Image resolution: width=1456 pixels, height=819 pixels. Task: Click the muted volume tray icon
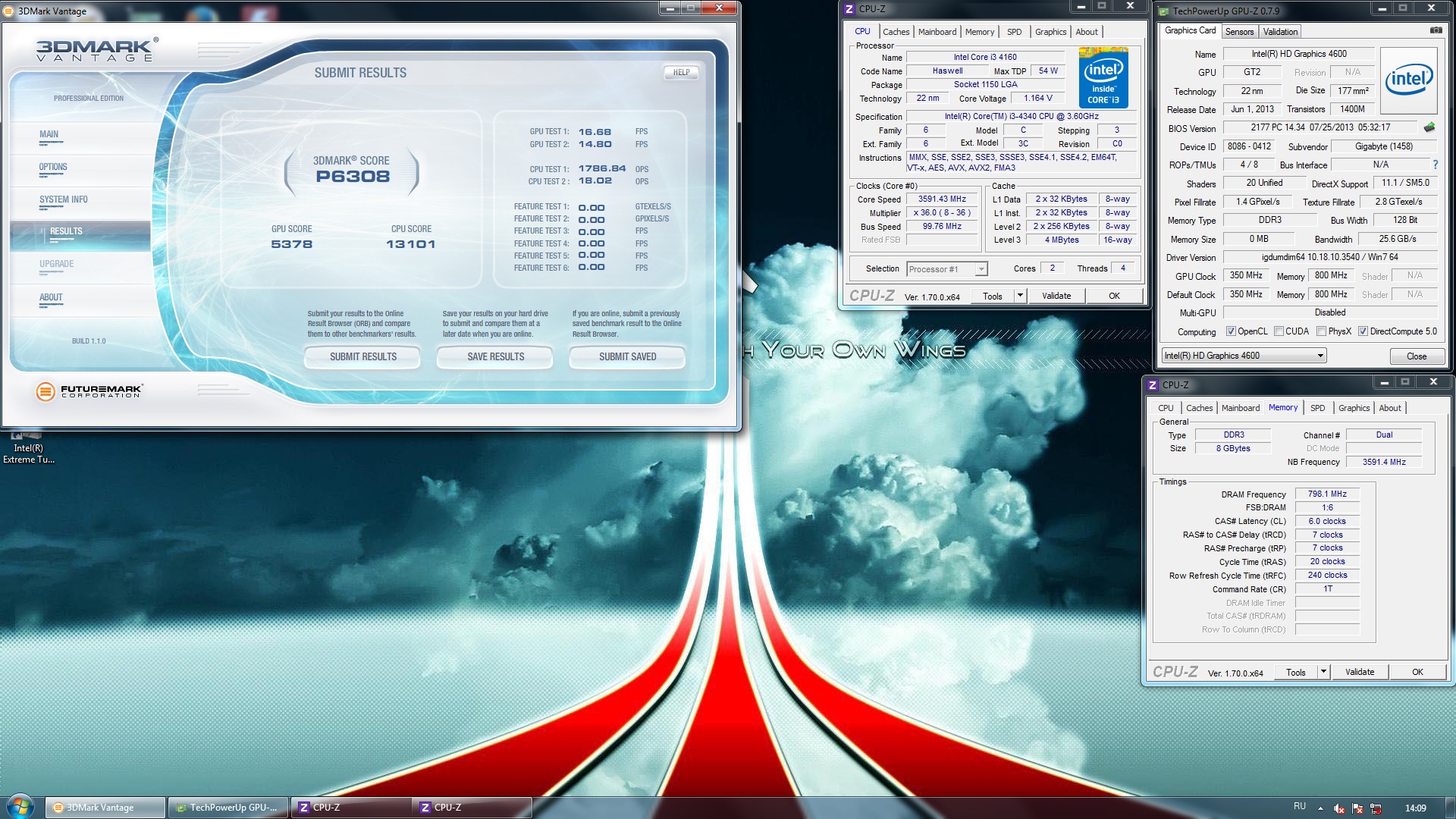click(x=1339, y=808)
